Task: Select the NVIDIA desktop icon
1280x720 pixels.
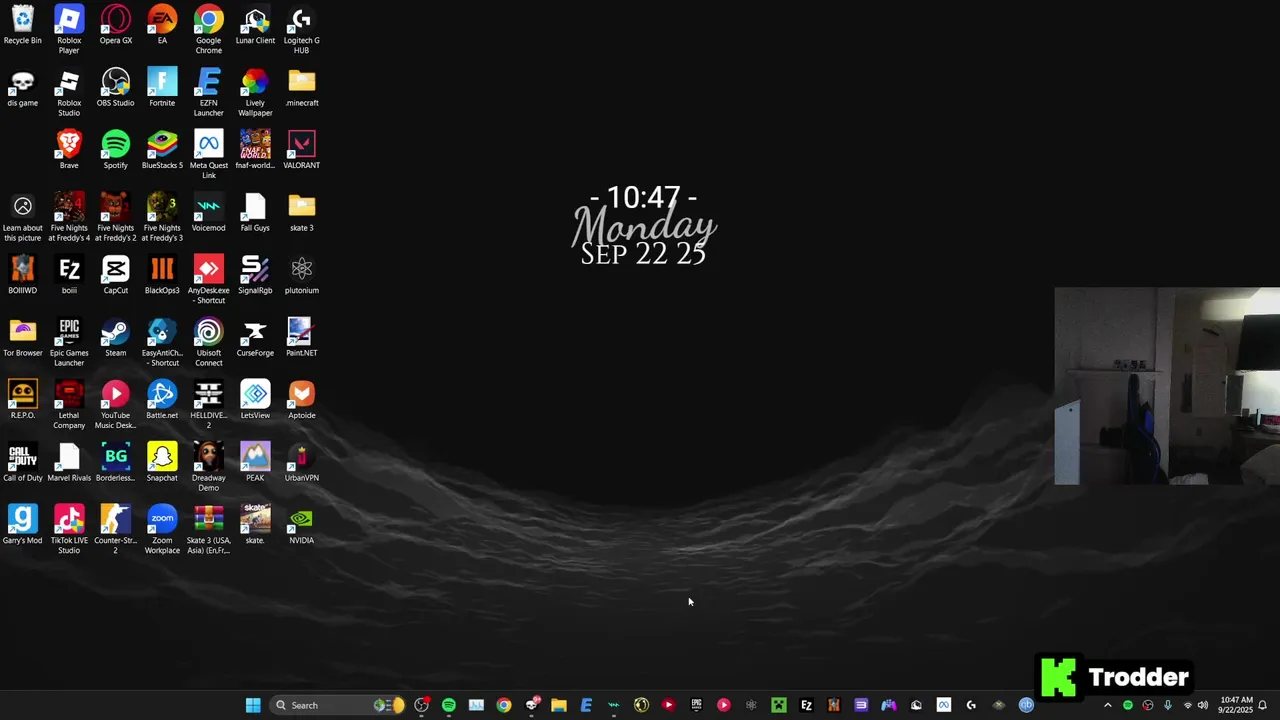Action: click(301, 525)
